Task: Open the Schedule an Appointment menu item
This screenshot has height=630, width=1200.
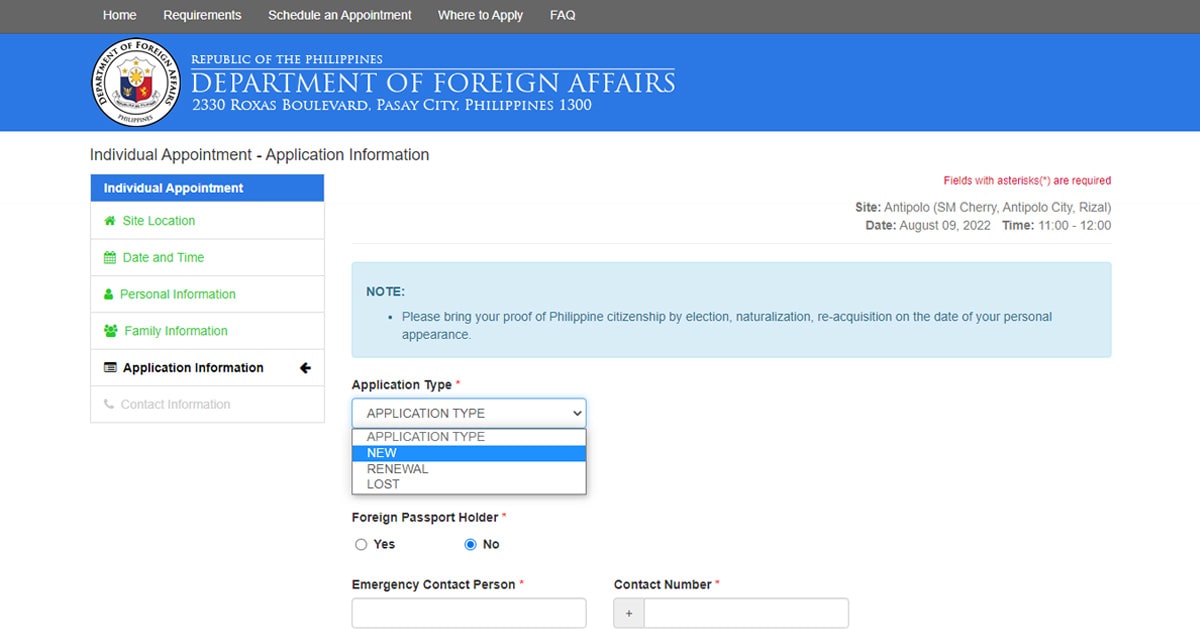Action: (339, 15)
